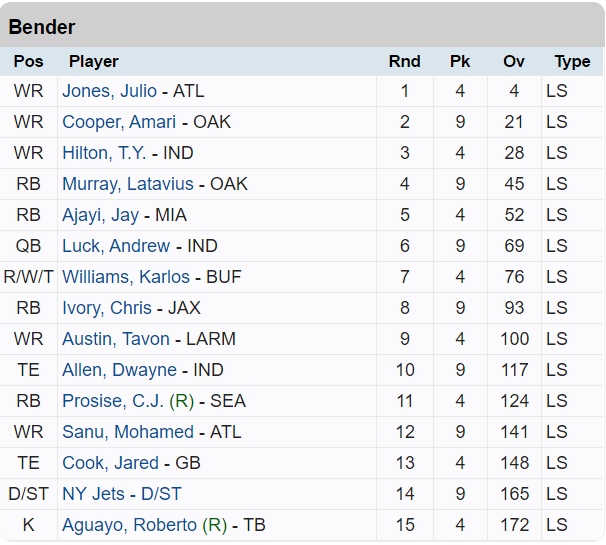The width and height of the screenshot is (606, 545).
Task: Click the Player column header
Action: [94, 62]
